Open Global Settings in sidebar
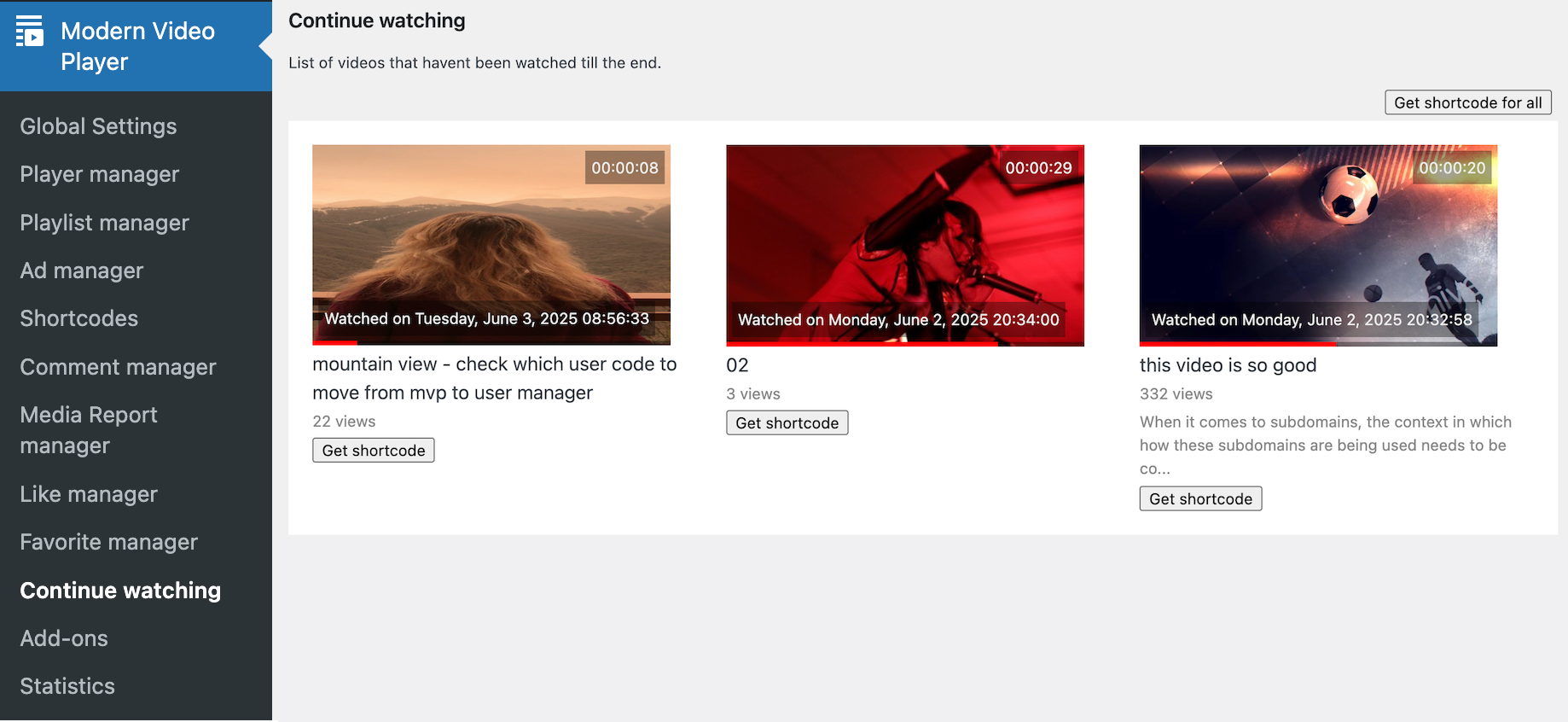This screenshot has height=722, width=1568. click(98, 126)
